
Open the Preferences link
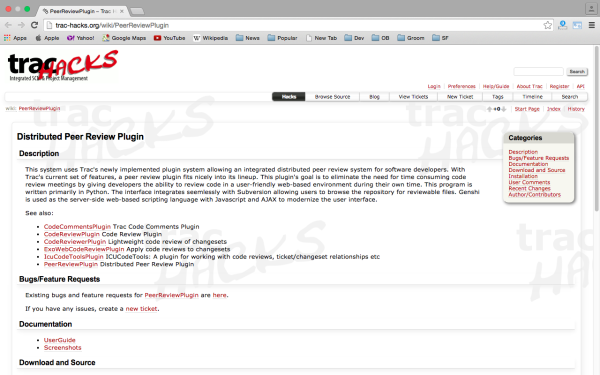coord(461,86)
